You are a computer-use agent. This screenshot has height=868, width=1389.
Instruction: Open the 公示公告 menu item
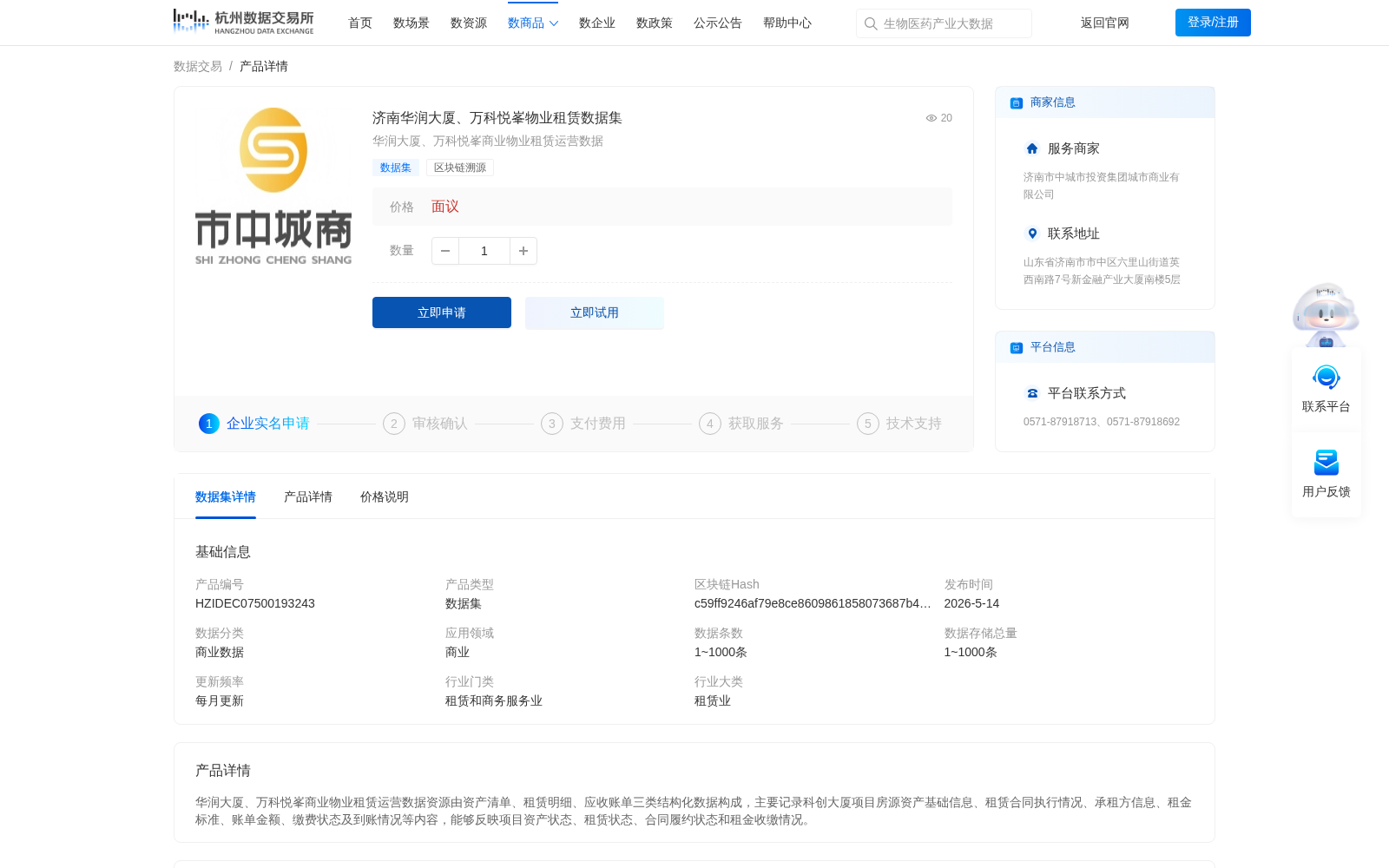718,23
